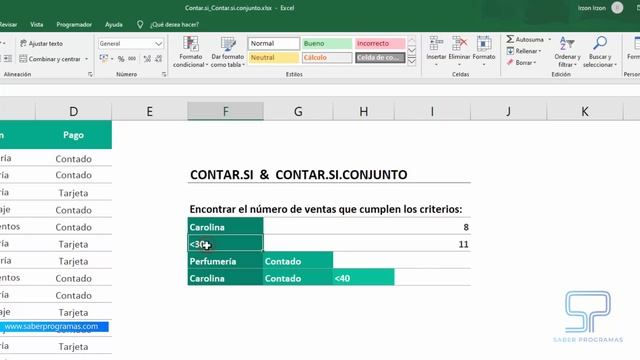Screen dimensions: 640x360
Task: Open Ordenar y filtrar menu
Action: point(567,52)
